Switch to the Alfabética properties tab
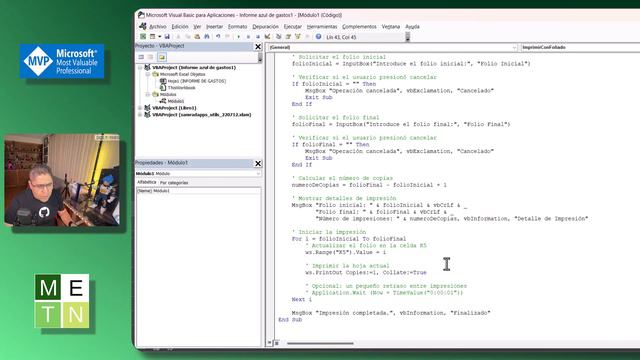 point(147,182)
